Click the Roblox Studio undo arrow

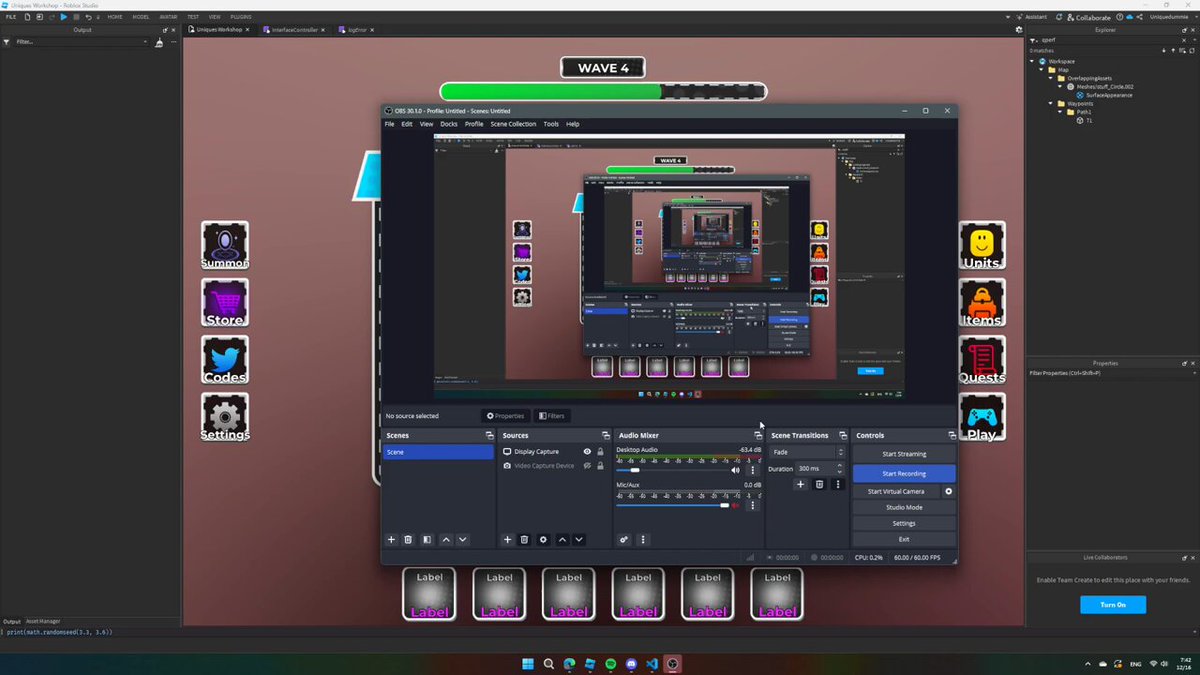pos(88,17)
